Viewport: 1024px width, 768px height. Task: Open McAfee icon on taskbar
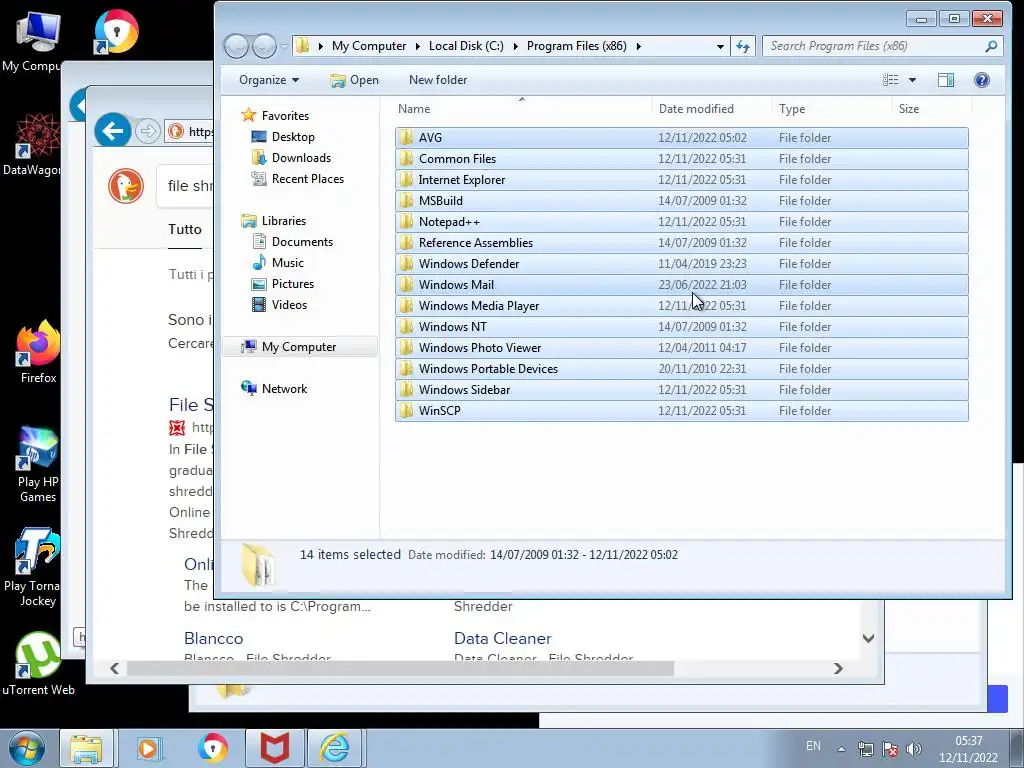point(275,748)
